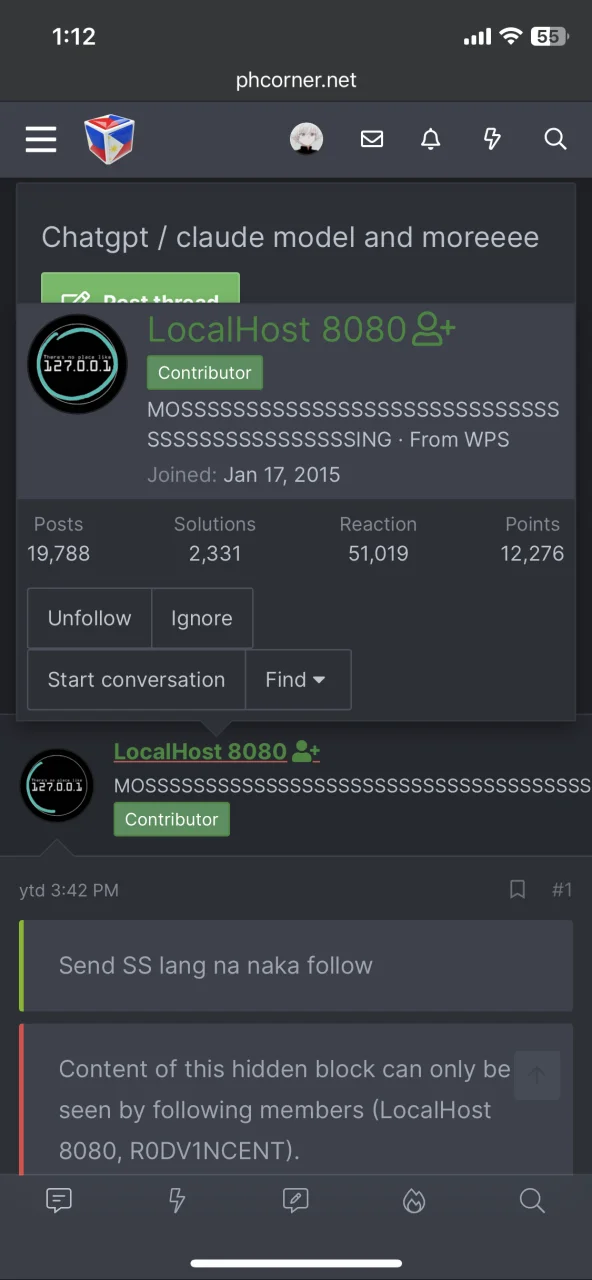Viewport: 592px width, 1280px height.
Task: Bookmark post #1
Action: coord(517,889)
